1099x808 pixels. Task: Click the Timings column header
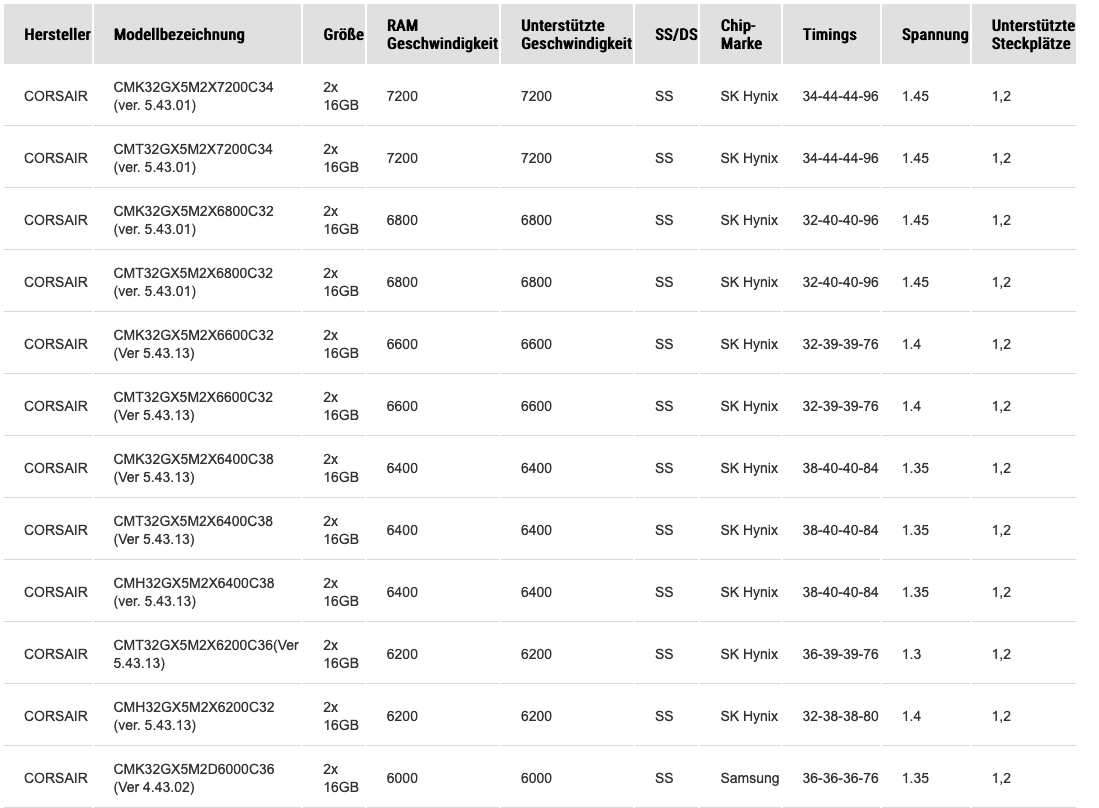829,34
